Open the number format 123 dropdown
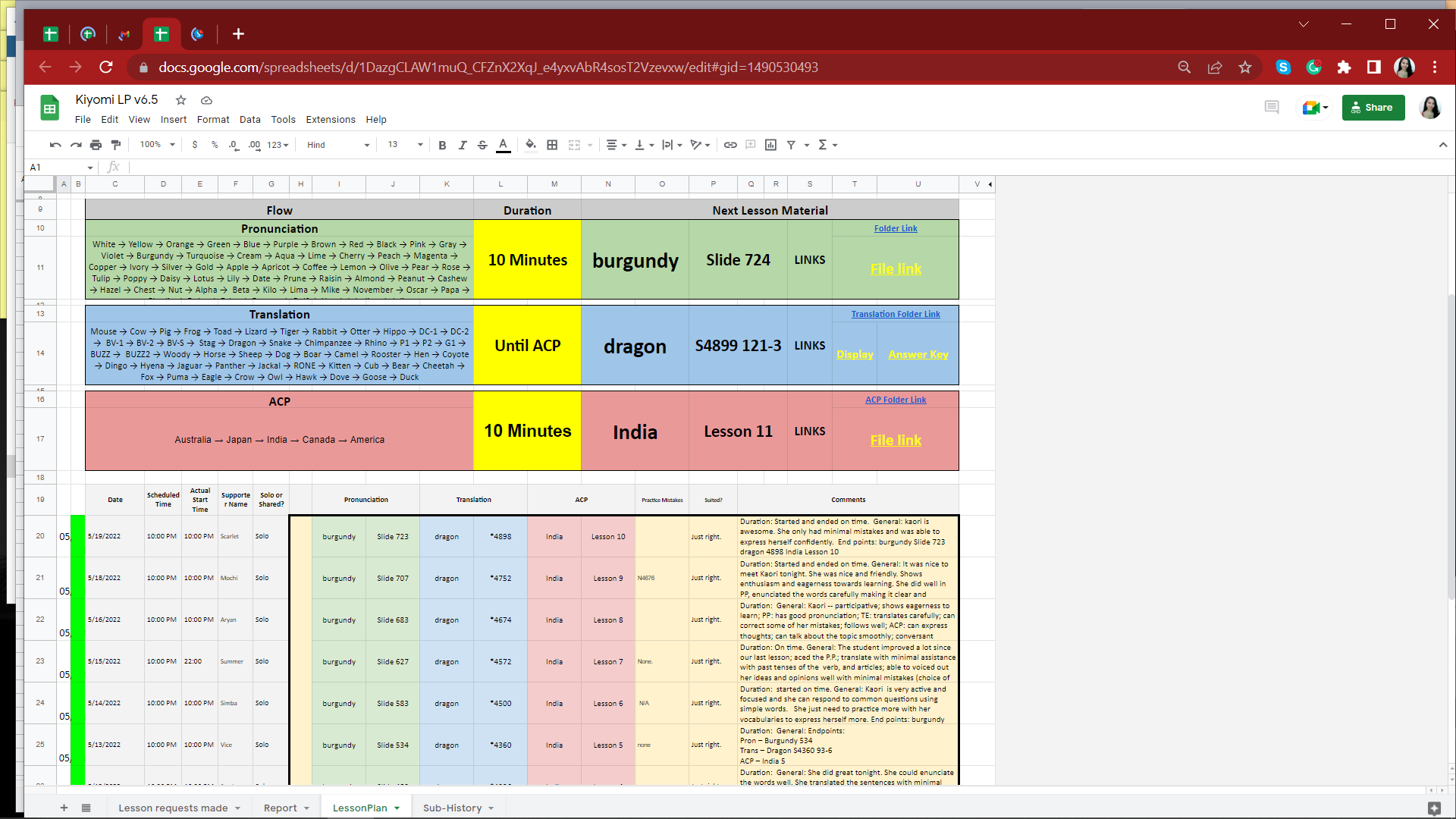This screenshot has width=1456, height=819. (278, 145)
